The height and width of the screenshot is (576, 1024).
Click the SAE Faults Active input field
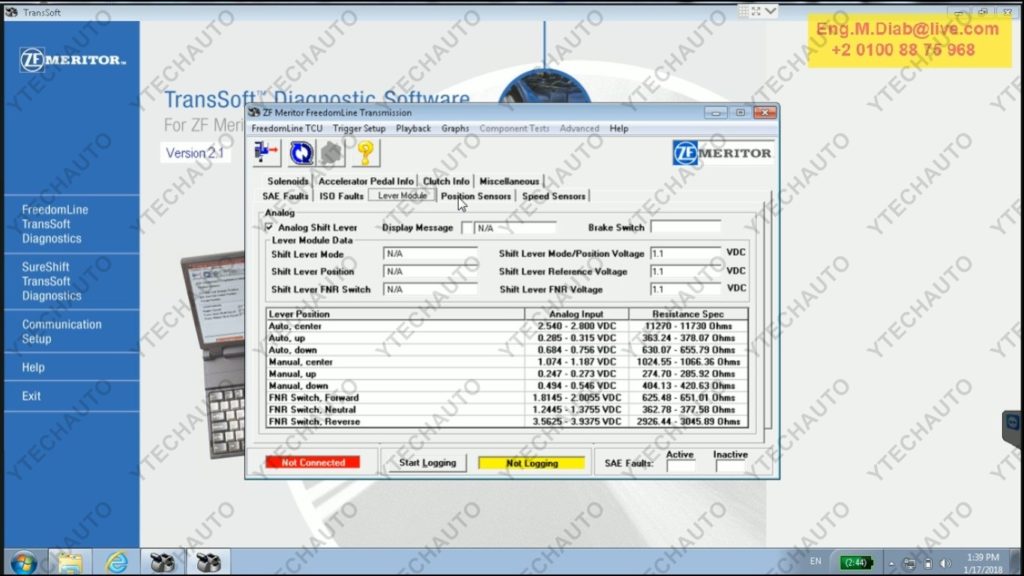coord(681,463)
